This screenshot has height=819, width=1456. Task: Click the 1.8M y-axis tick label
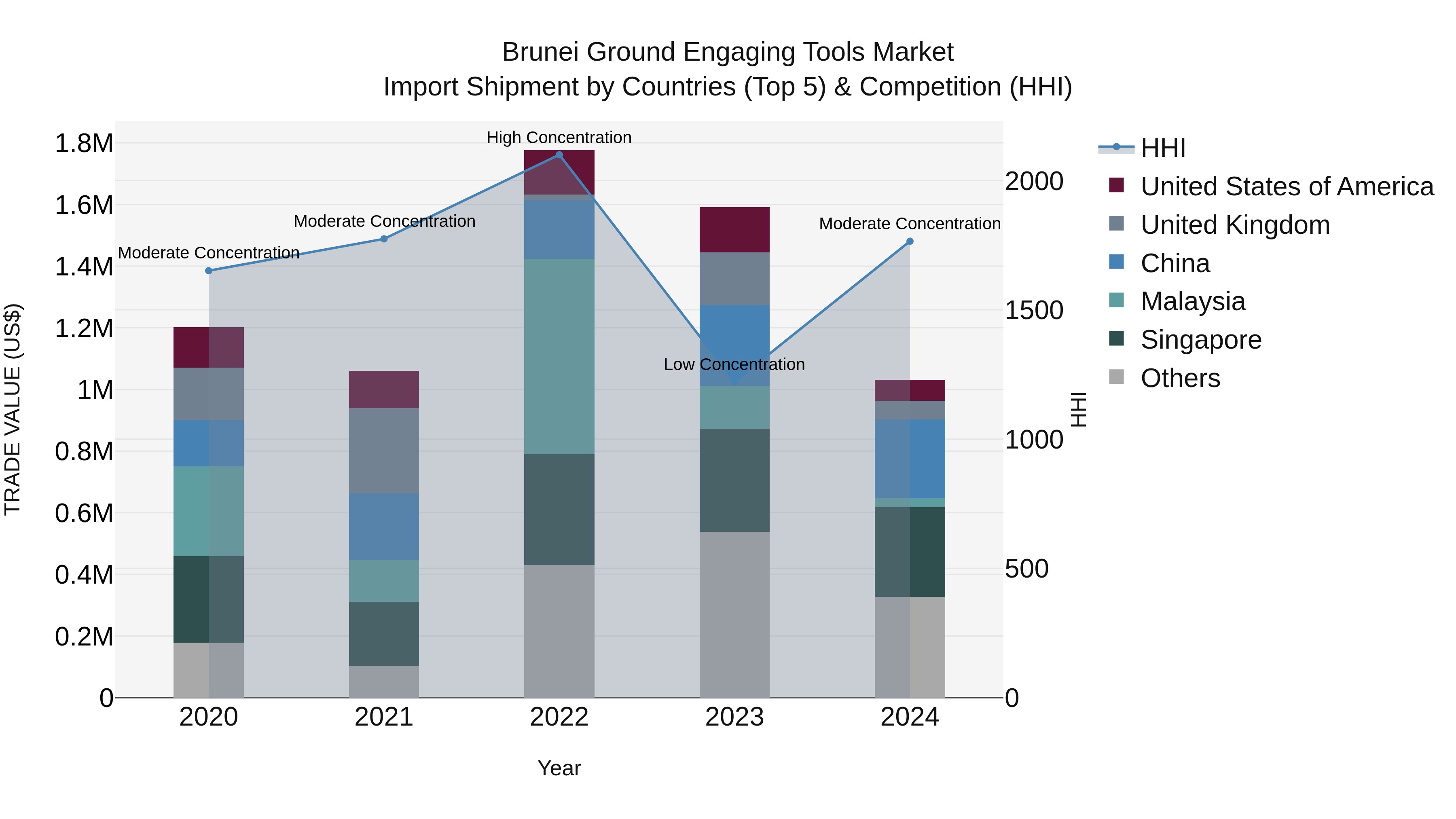click(84, 144)
